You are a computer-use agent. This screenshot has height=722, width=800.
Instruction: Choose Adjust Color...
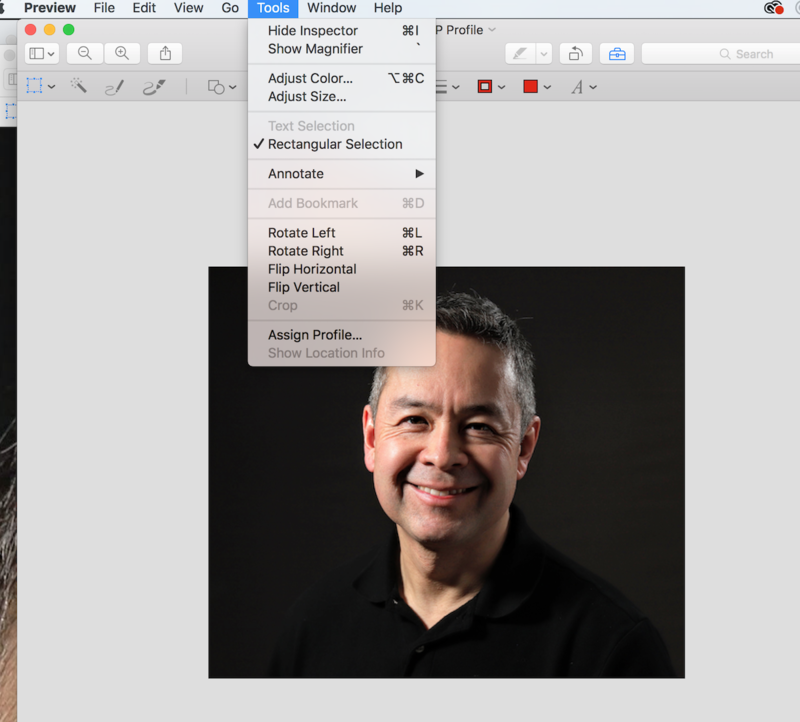coord(341,79)
